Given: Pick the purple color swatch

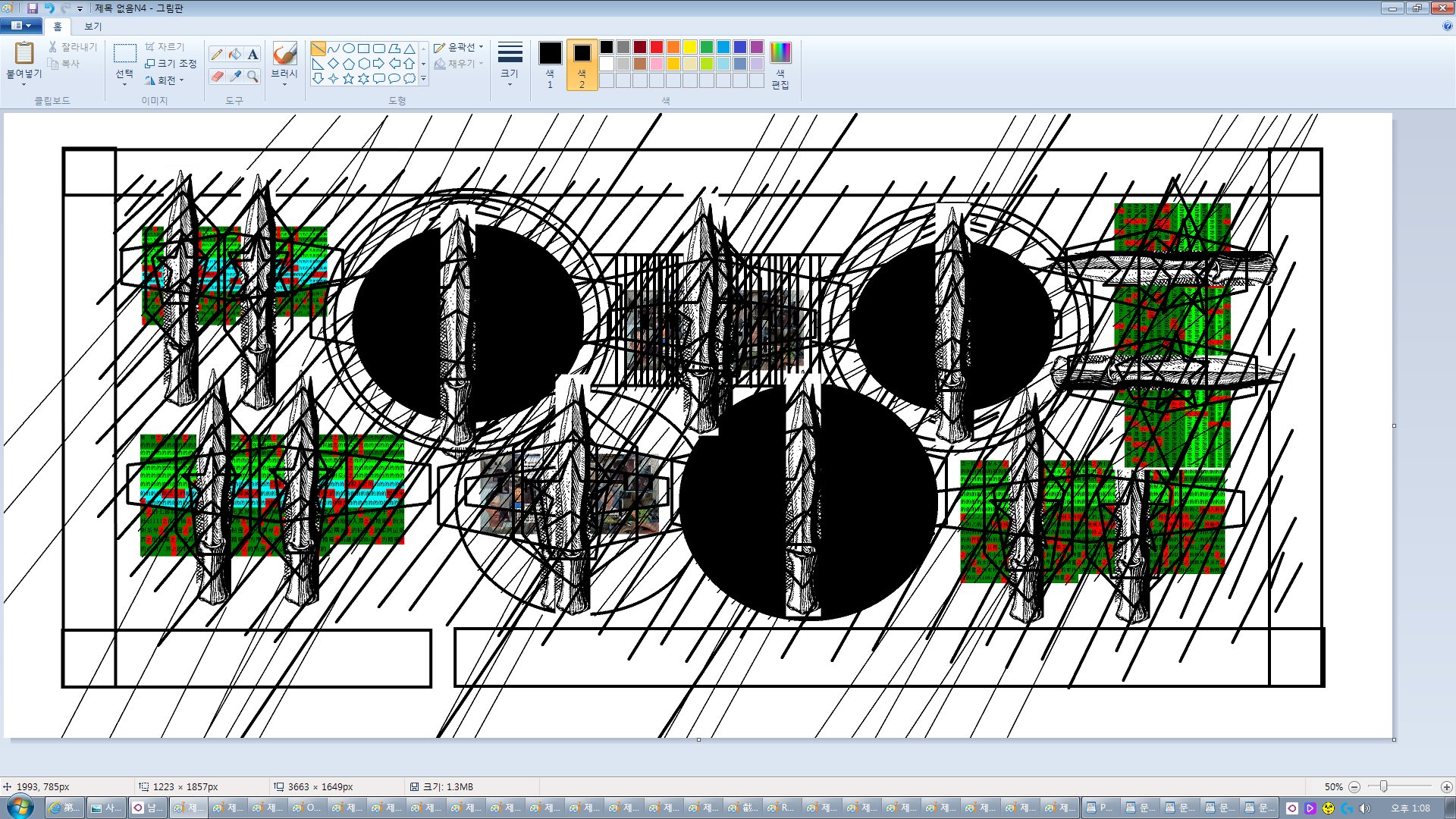Looking at the screenshot, I should pos(757,47).
